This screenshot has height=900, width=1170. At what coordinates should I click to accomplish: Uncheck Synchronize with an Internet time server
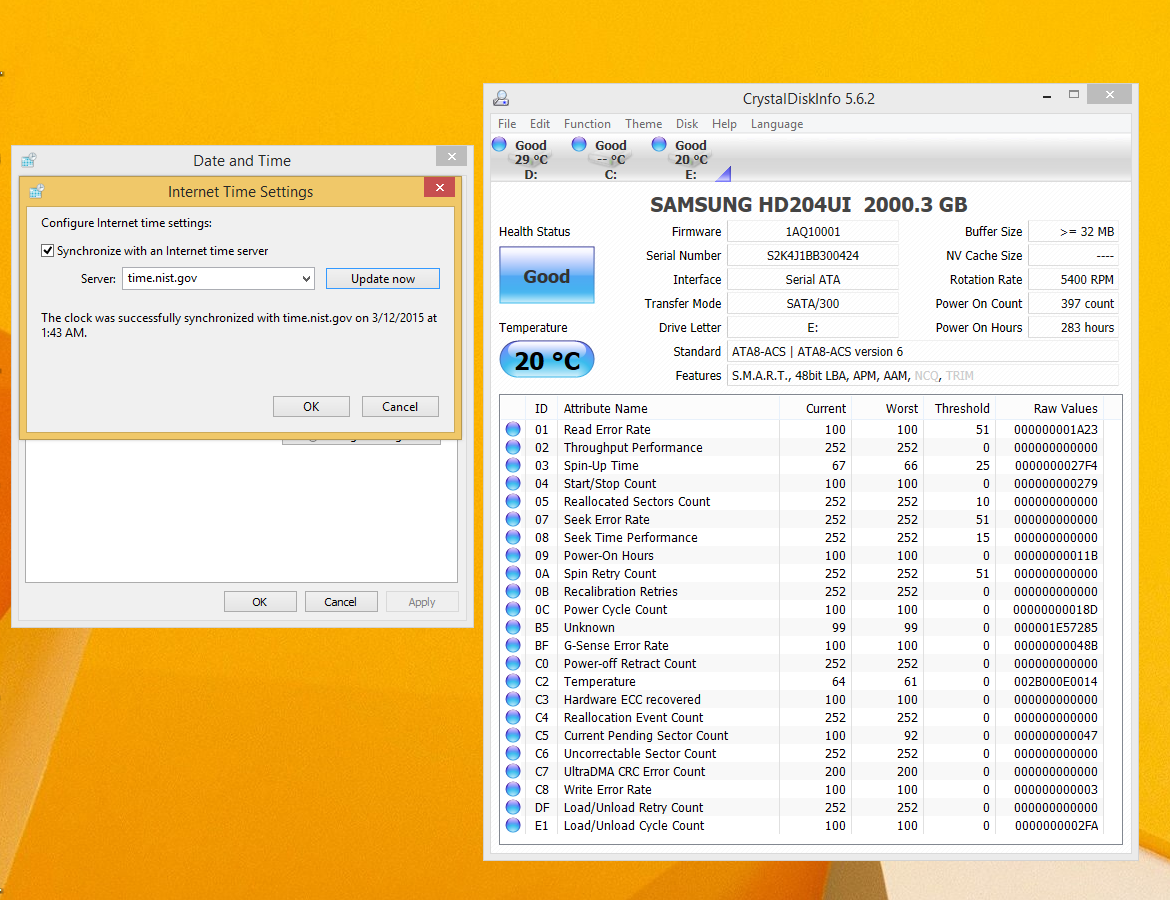click(48, 251)
